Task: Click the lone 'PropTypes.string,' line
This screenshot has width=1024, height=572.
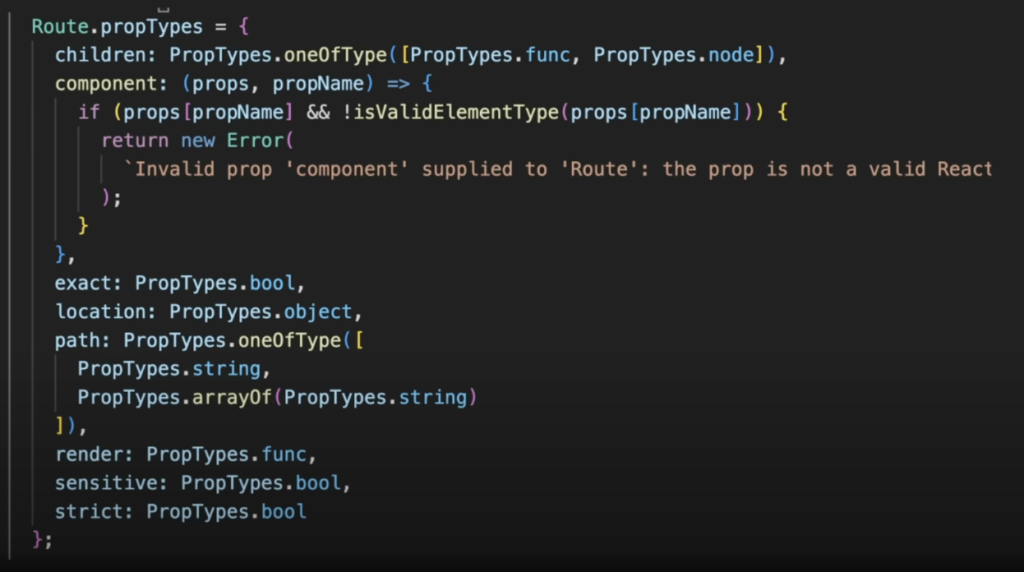Action: tap(174, 369)
